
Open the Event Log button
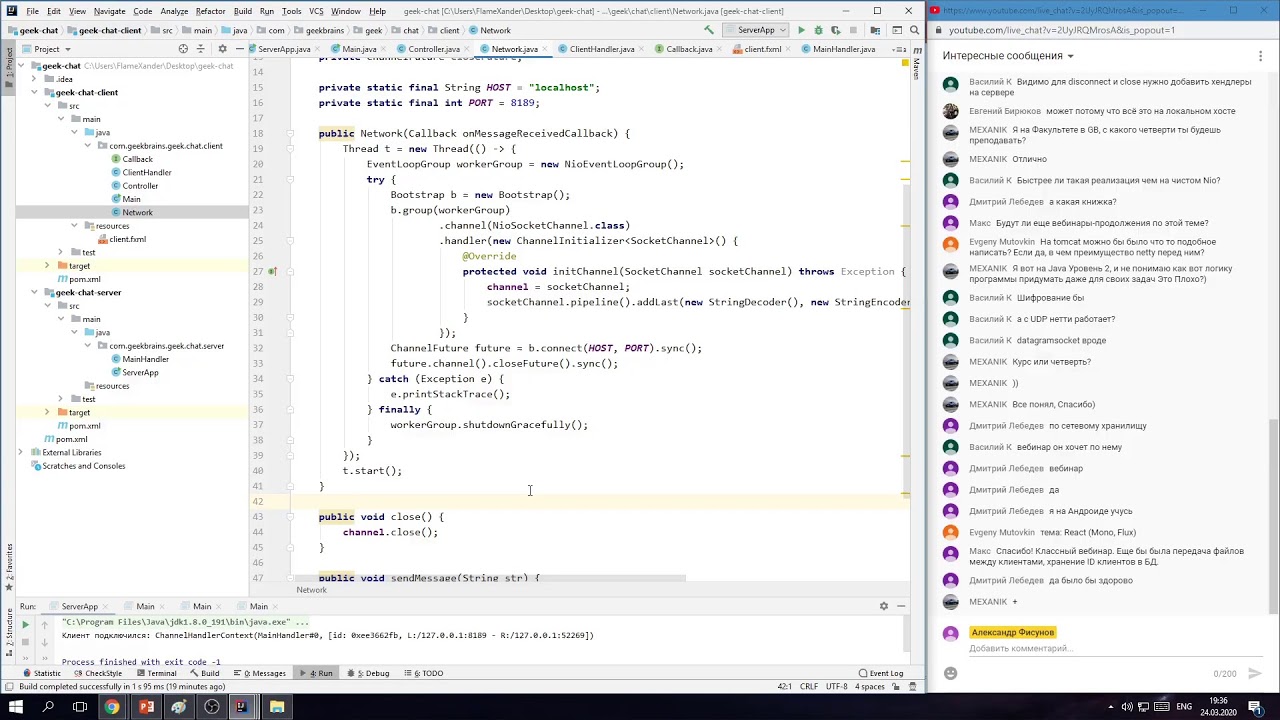click(x=880, y=673)
